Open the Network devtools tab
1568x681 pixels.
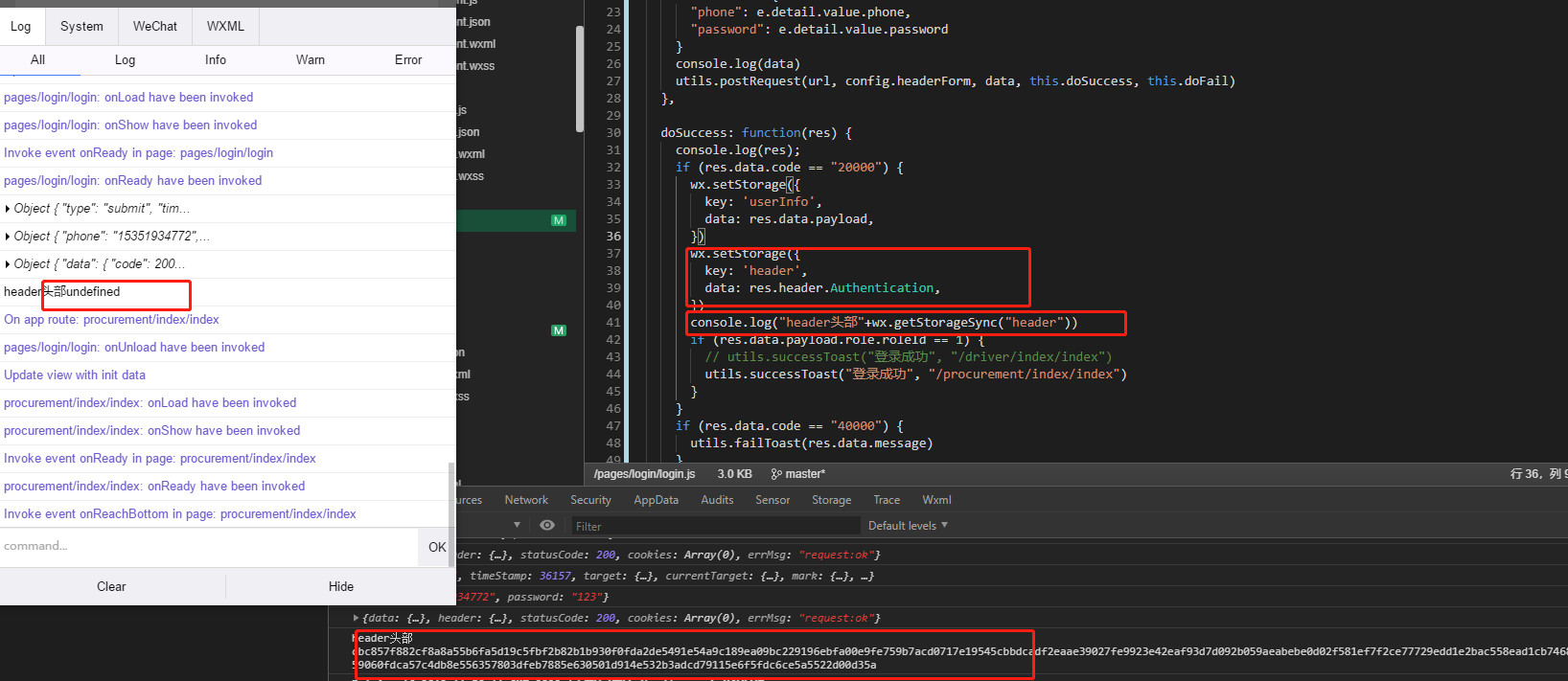coord(526,500)
